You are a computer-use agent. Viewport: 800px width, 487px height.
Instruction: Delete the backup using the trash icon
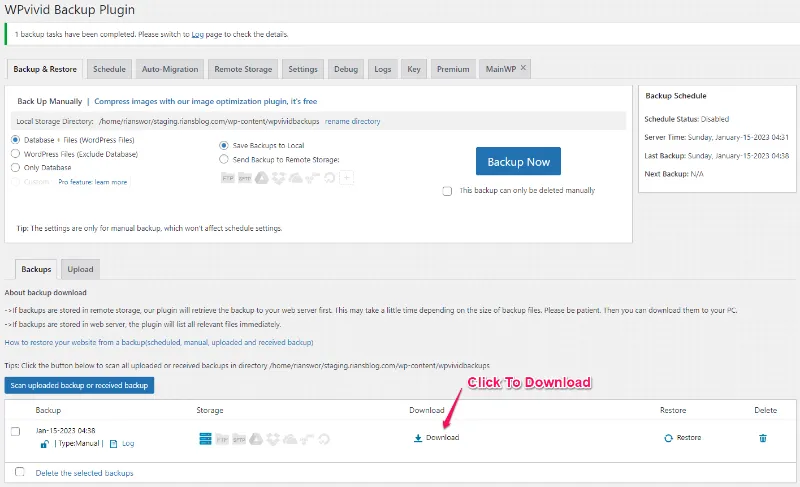(763, 438)
